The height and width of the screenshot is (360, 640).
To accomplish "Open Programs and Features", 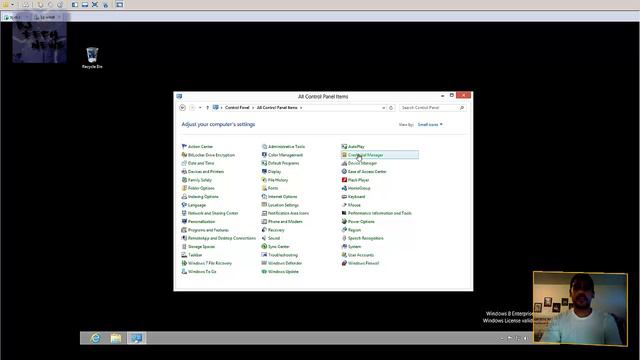I will [205, 230].
